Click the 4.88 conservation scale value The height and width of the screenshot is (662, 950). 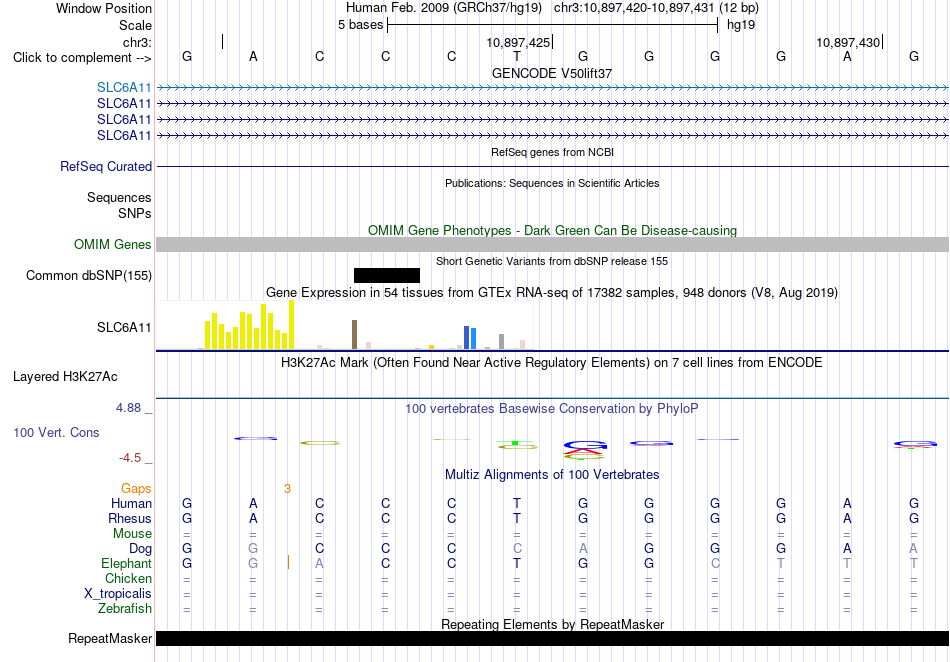(128, 408)
